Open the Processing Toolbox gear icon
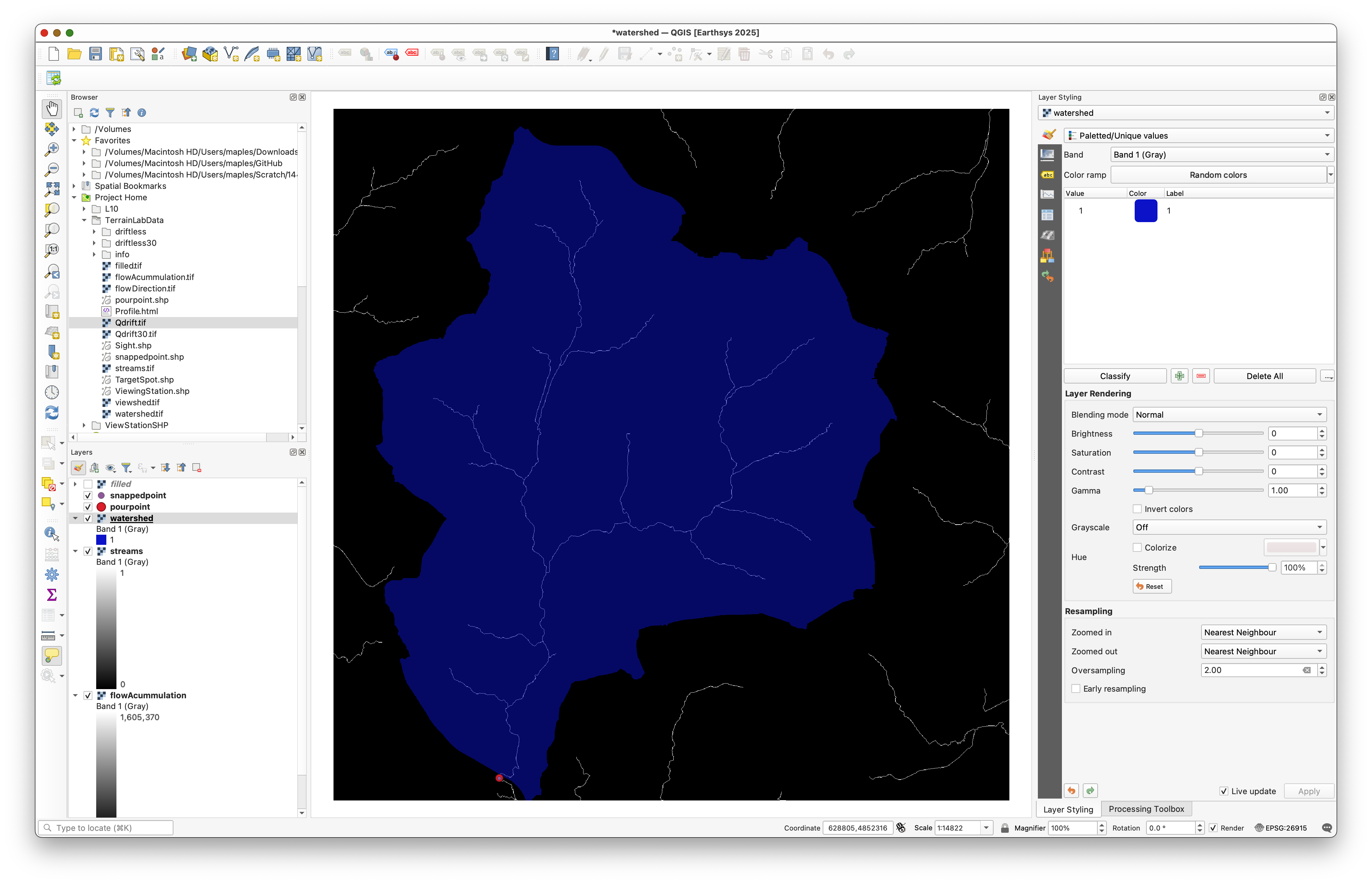 click(52, 575)
